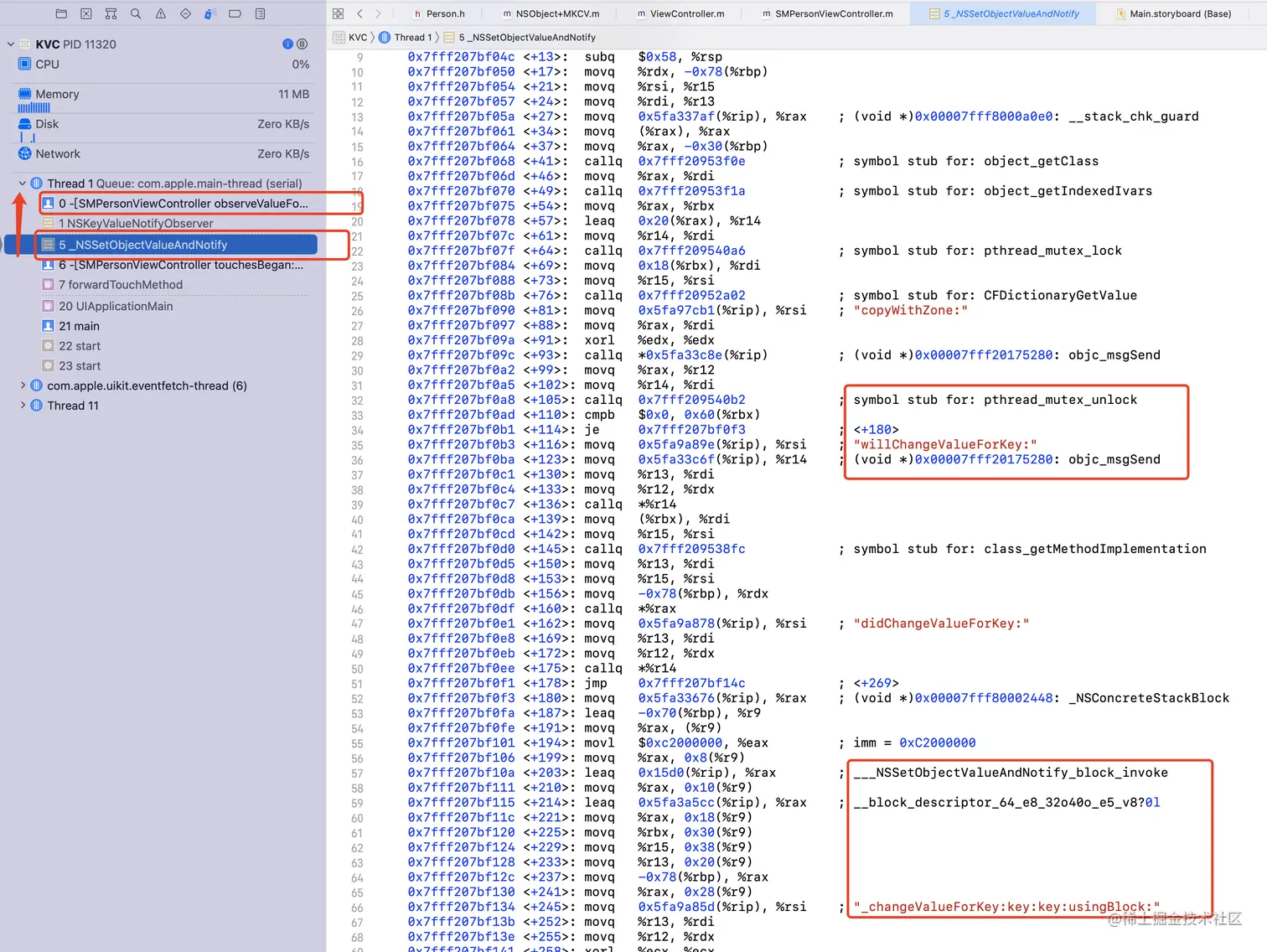Click the "willChangeValueForKey:" comment string
The image size is (1267, 952).
945,444
